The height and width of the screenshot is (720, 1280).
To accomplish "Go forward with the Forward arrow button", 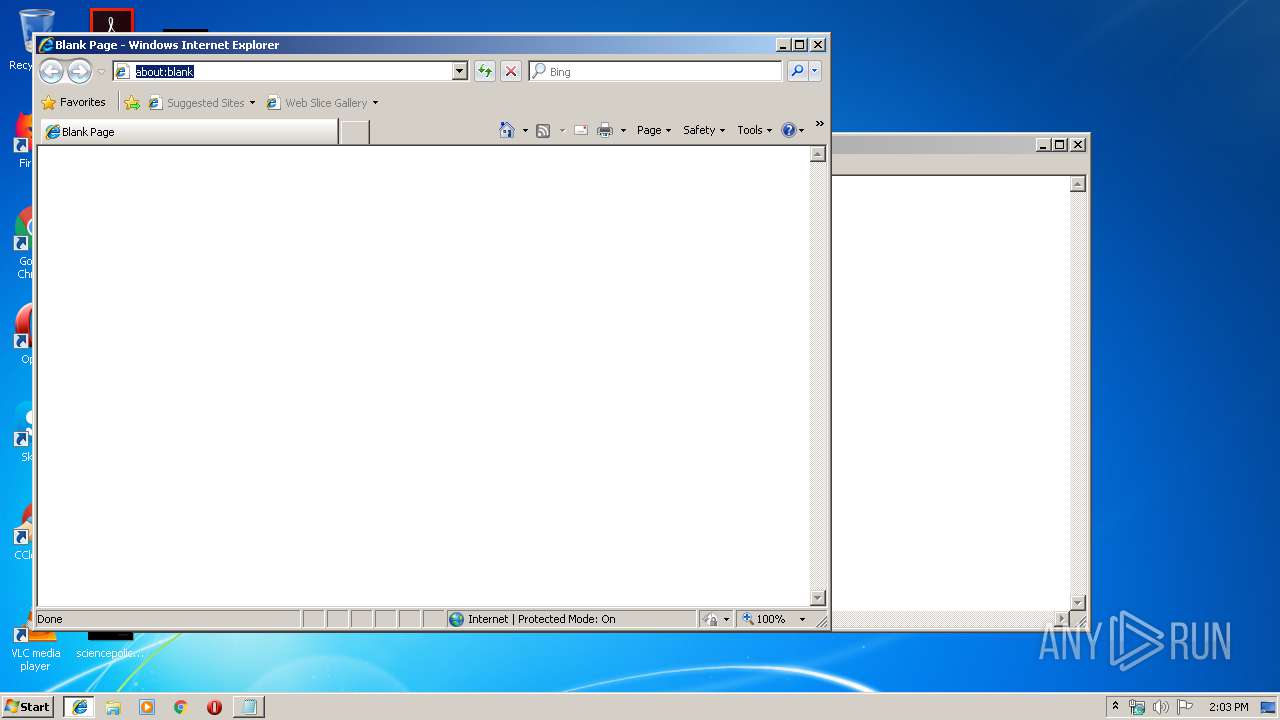I will [79, 71].
